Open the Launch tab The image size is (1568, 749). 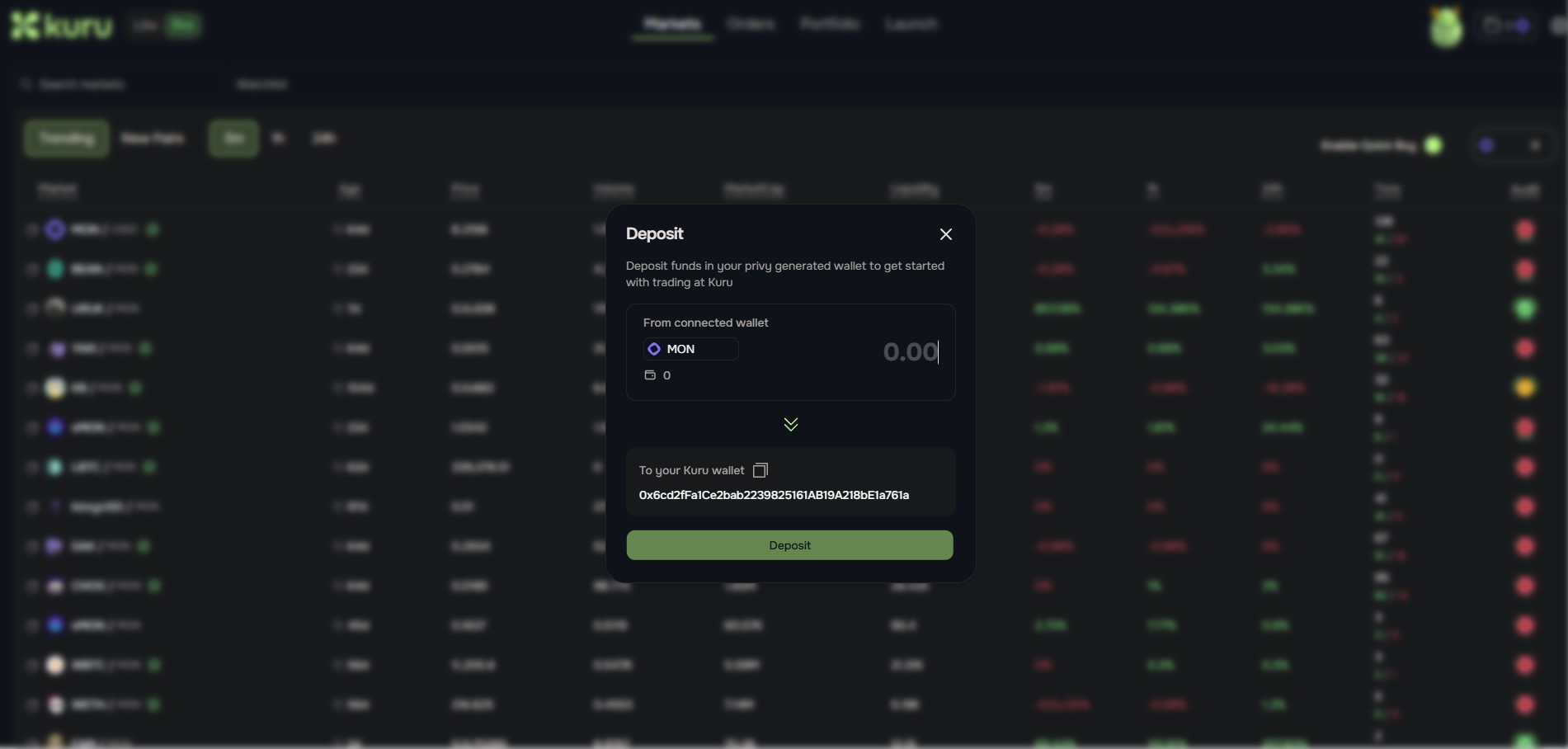click(x=911, y=24)
